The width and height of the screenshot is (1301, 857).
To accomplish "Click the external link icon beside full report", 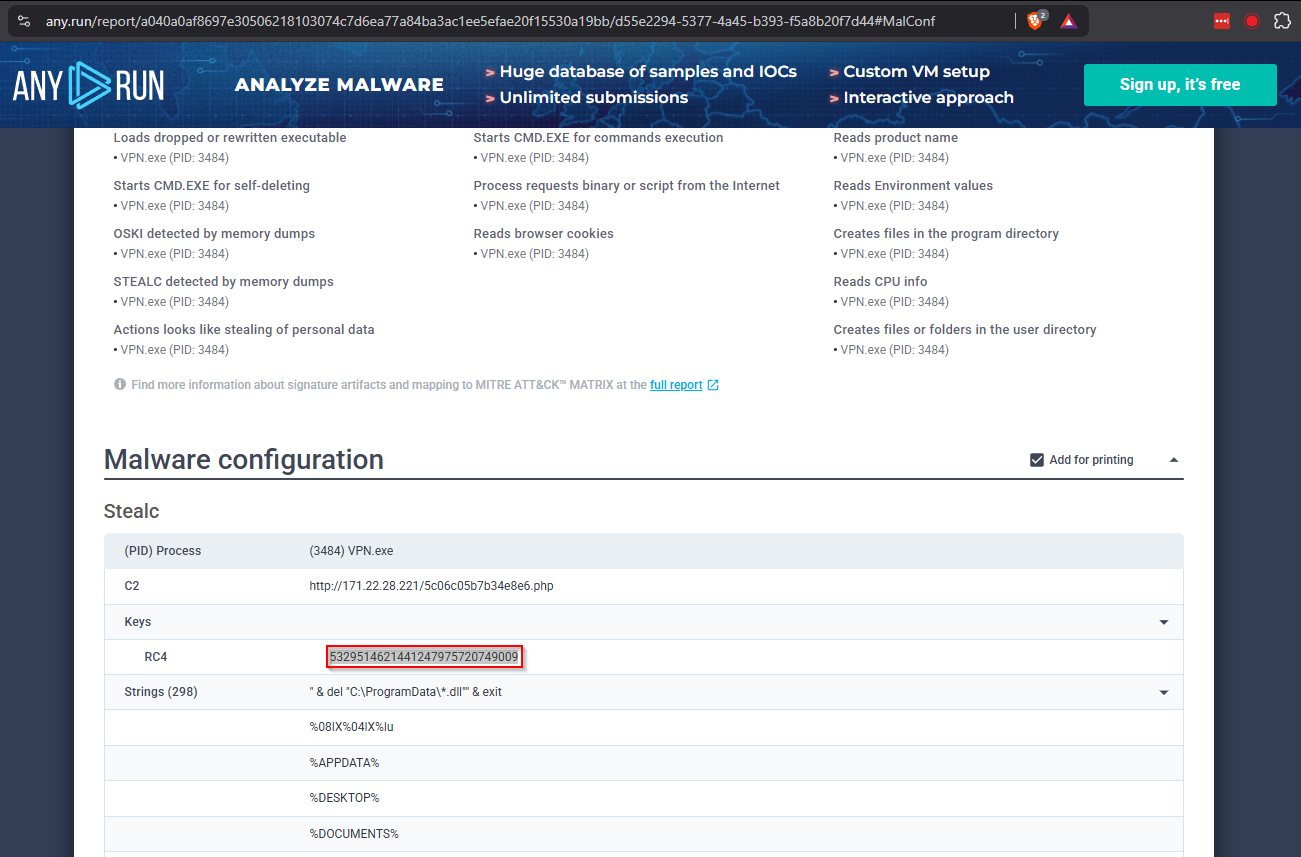I will point(713,385).
